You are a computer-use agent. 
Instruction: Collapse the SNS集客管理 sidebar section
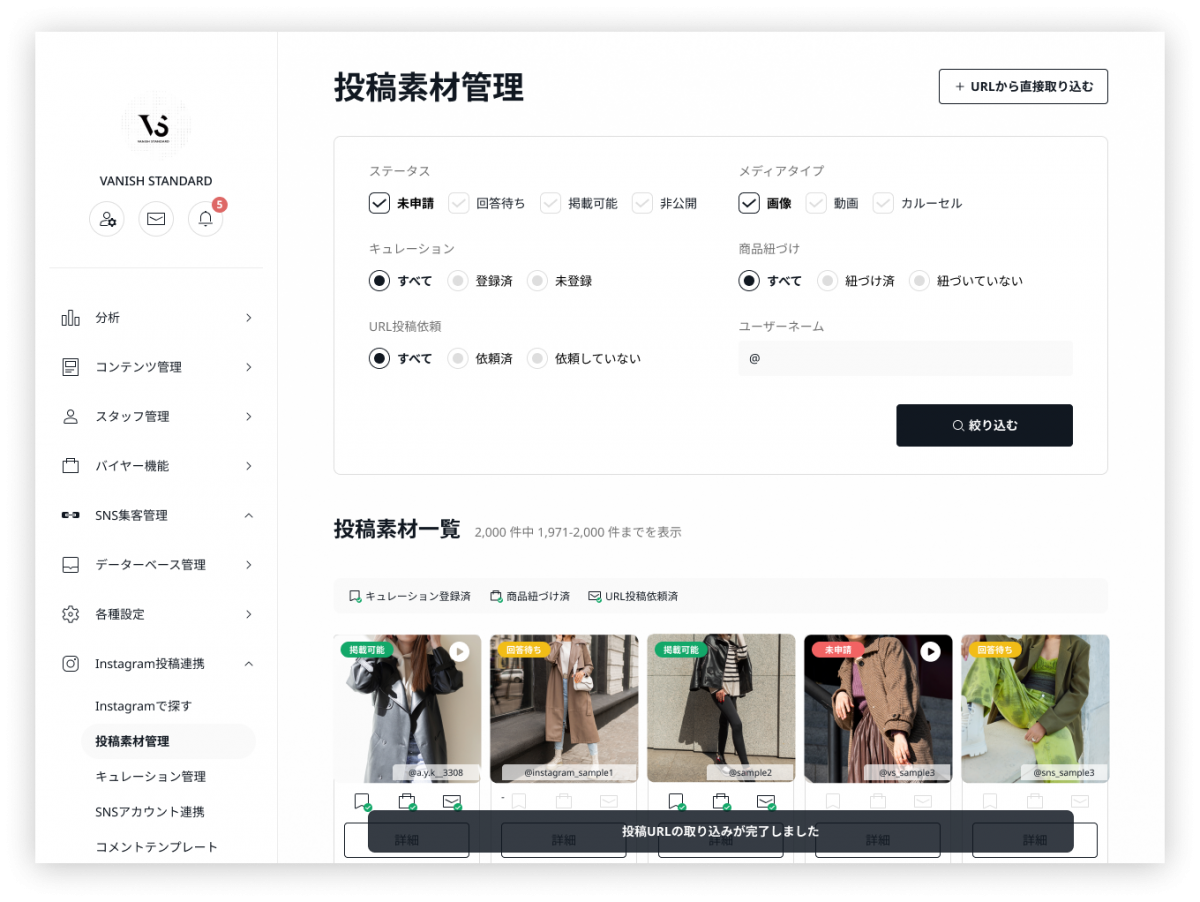[x=157, y=515]
